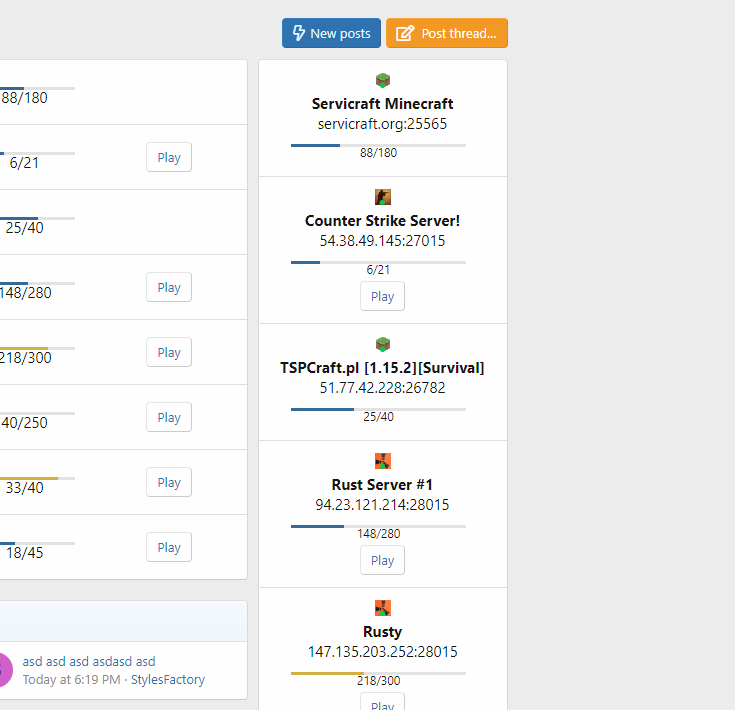Click the Today at 6:19 PM timestamp
735x710 pixels.
71,680
